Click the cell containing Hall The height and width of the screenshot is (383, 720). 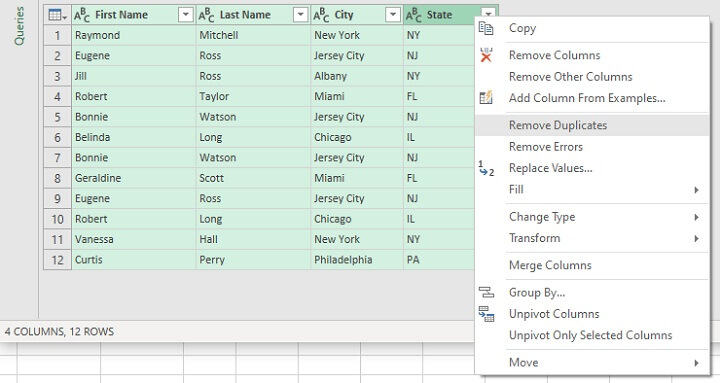pyautogui.click(x=253, y=239)
